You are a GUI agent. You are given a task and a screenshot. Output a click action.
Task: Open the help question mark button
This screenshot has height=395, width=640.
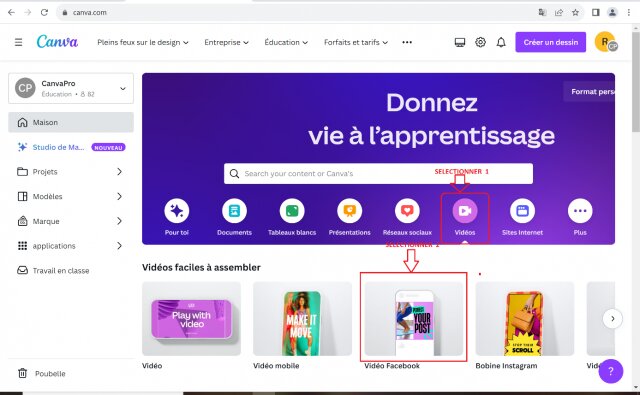(611, 371)
